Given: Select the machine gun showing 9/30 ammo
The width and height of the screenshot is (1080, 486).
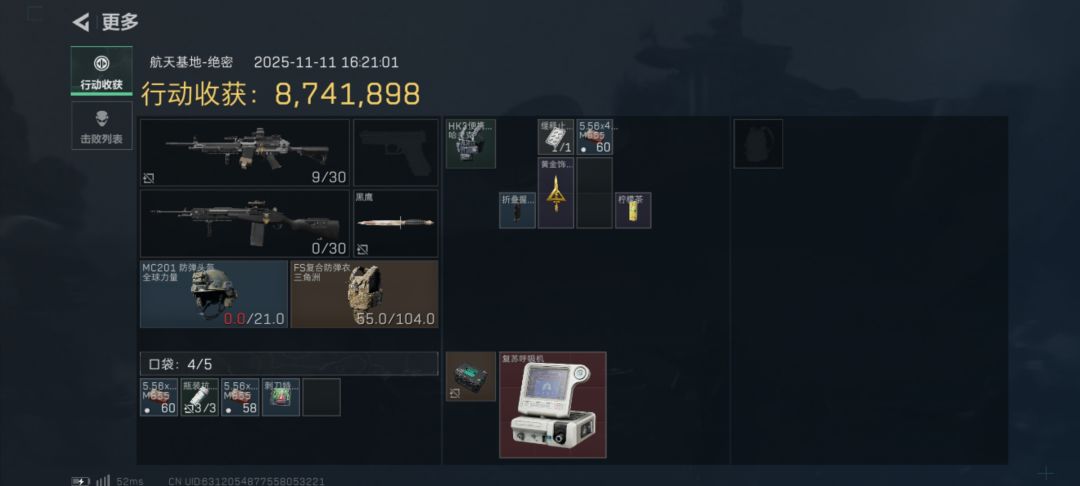Looking at the screenshot, I should (245, 152).
